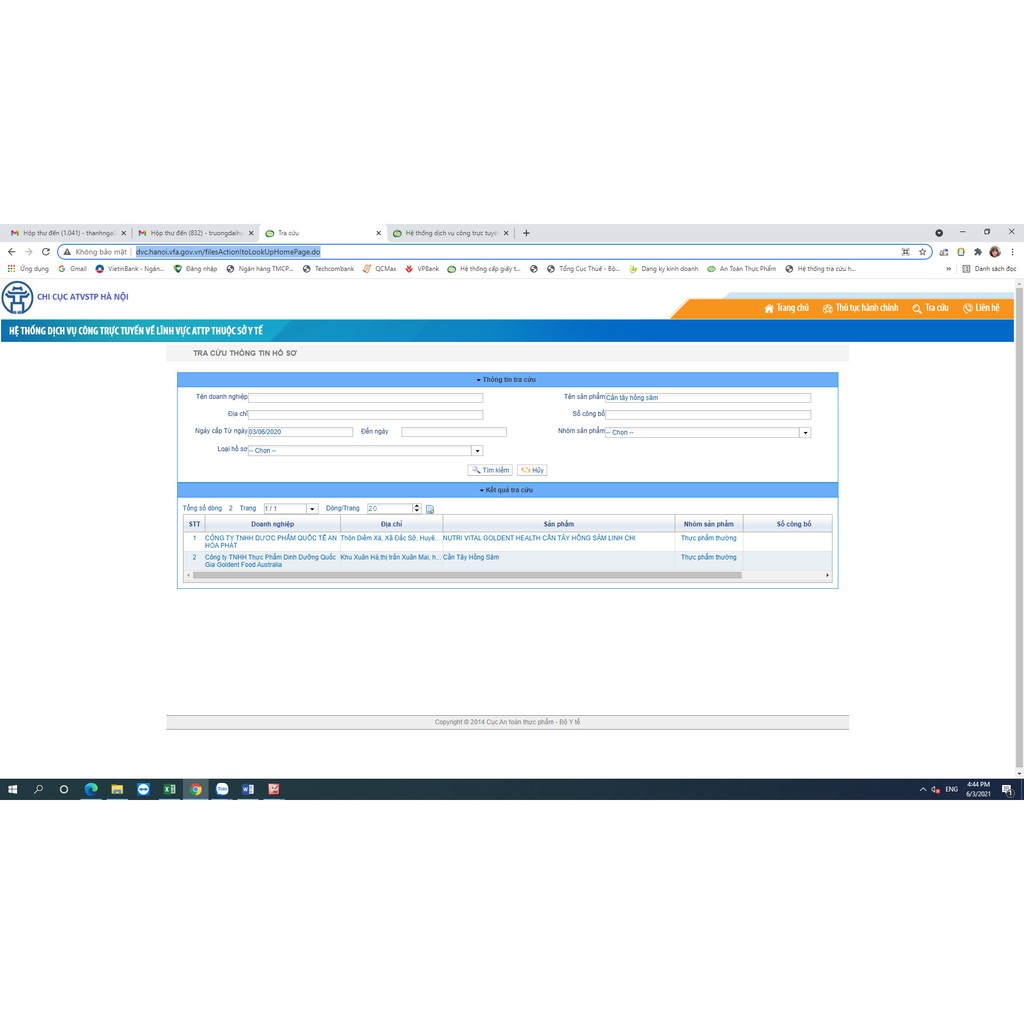Collapse the Kết quả tra cứu section
1024x1024 pixels.
(507, 490)
